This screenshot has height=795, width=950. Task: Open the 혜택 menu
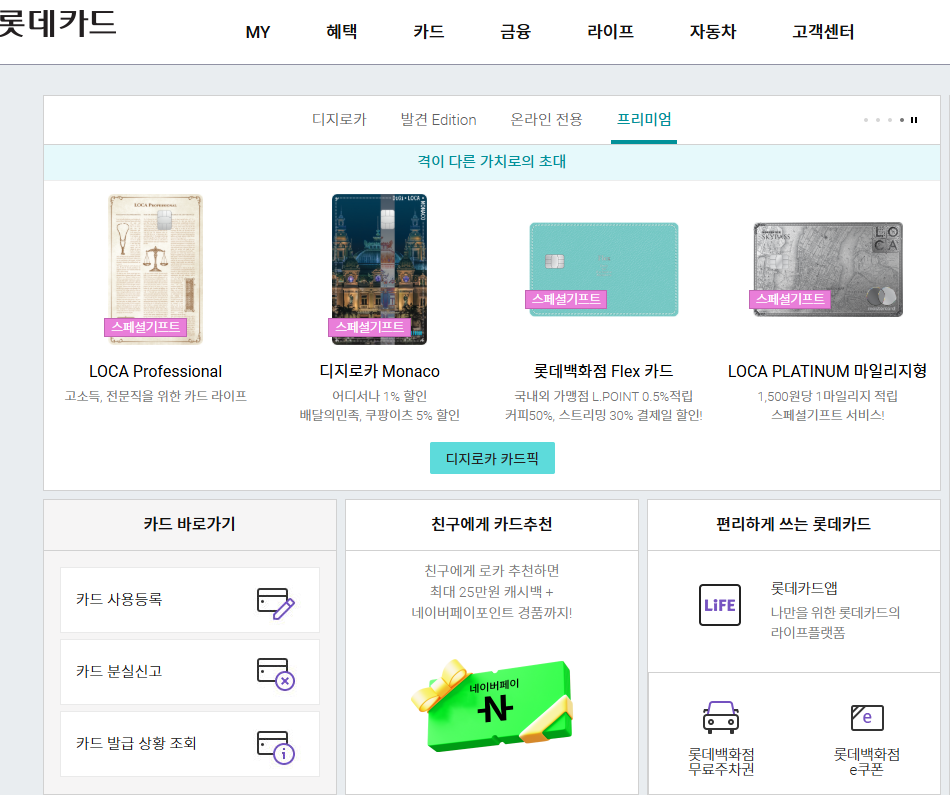[x=341, y=32]
